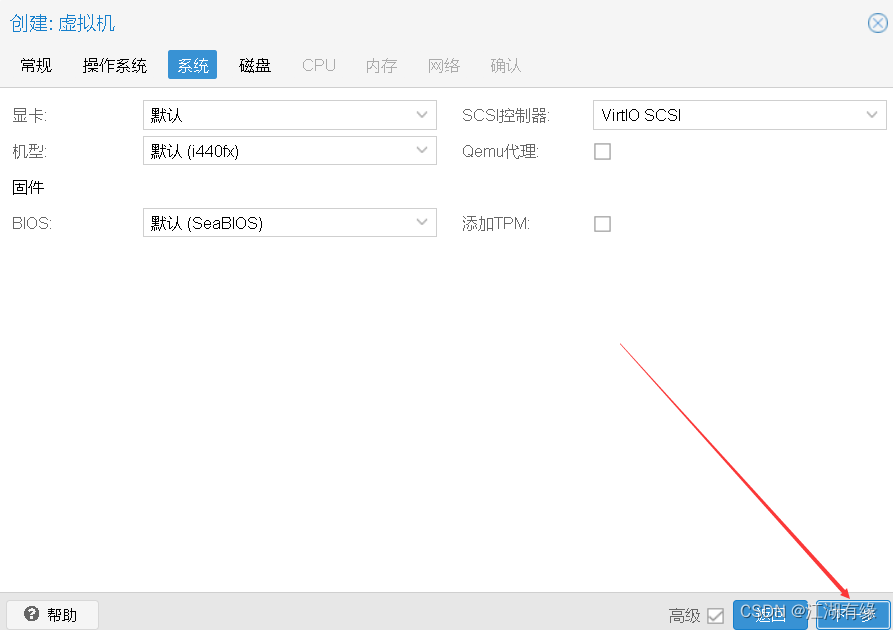Viewport: 893px width, 630px height.
Task: Open the 显卡 (display) dropdown showing 默认
Action: (280, 115)
